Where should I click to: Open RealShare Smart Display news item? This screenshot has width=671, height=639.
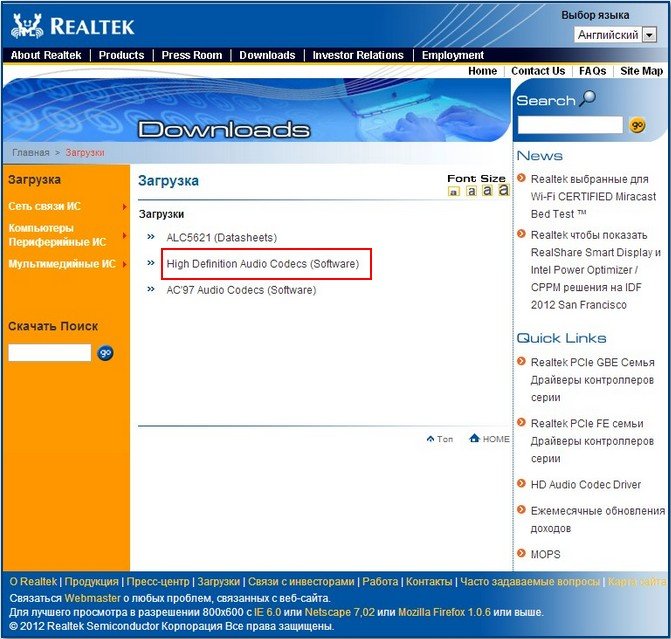(x=596, y=270)
